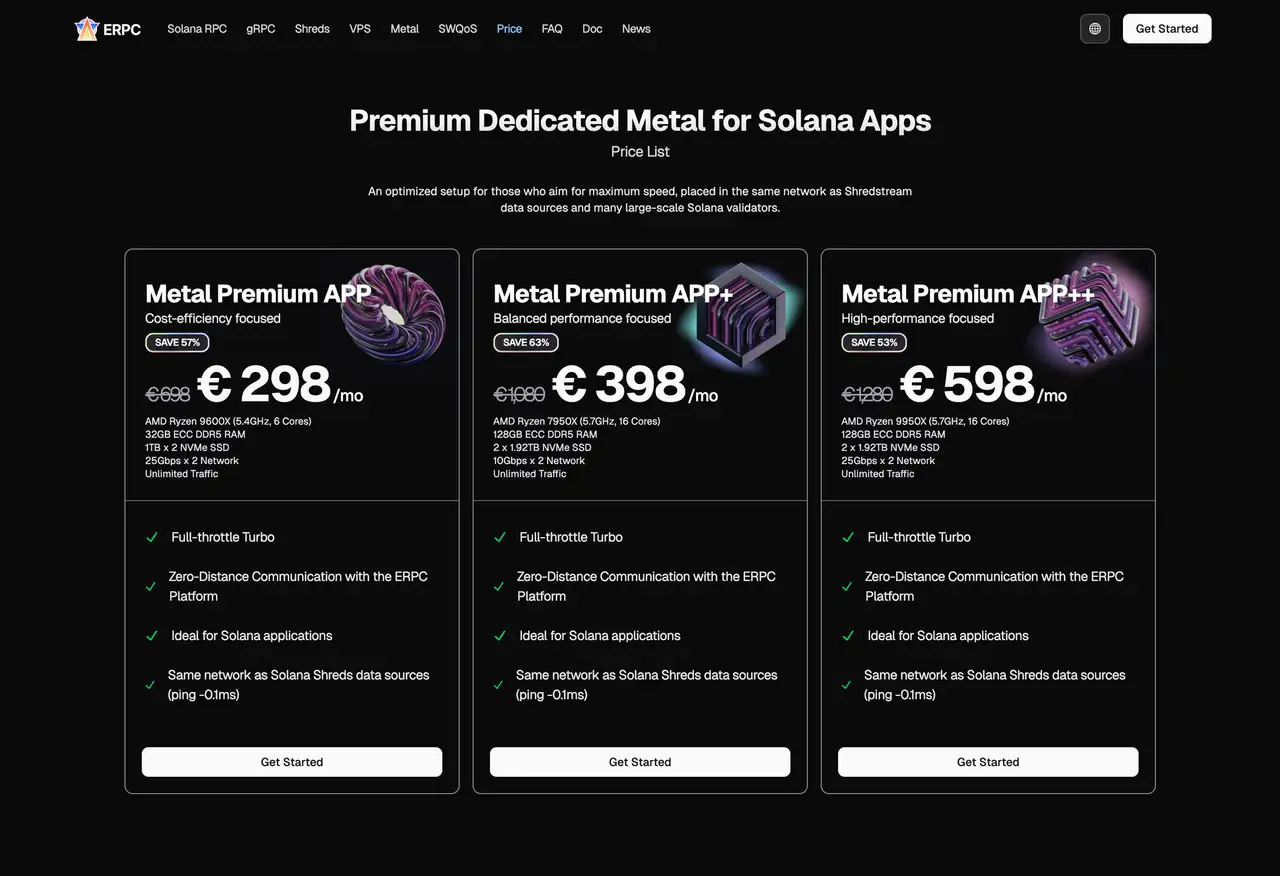
Task: Click the ERPC logo icon
Action: pos(86,28)
